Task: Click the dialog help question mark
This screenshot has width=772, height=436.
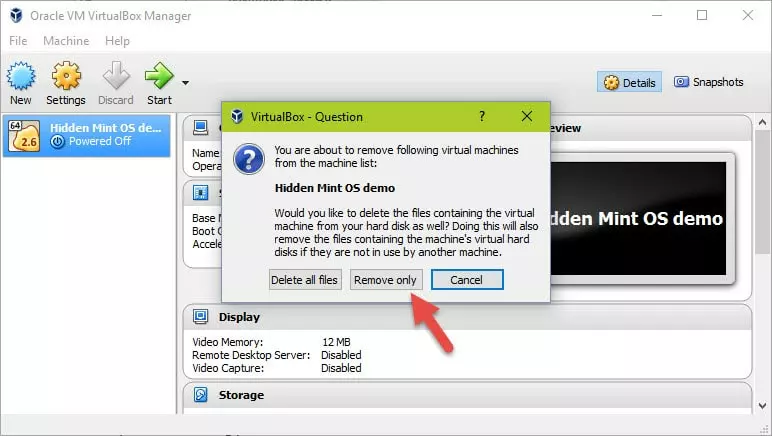Action: pos(482,117)
